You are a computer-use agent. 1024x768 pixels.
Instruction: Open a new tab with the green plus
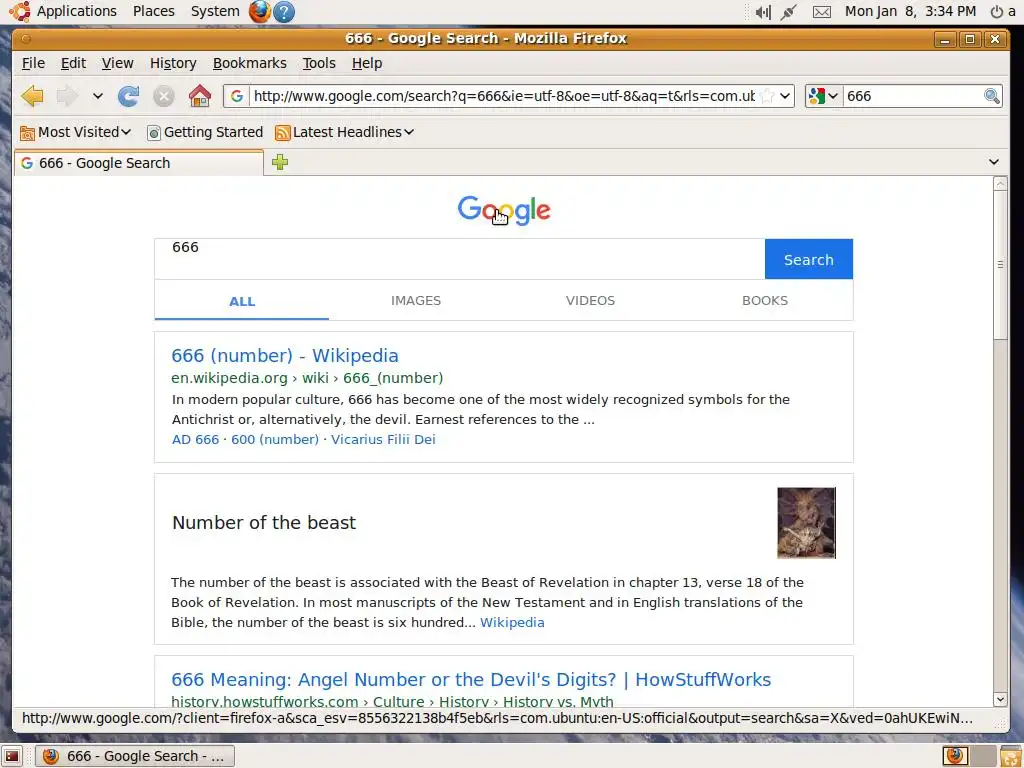[x=280, y=162]
